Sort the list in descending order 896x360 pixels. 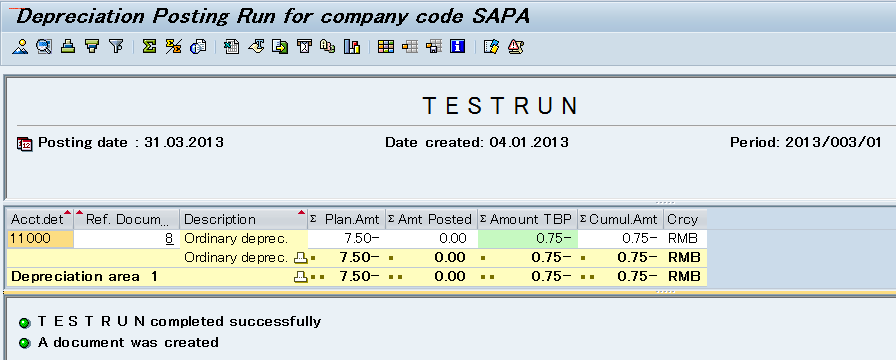click(92, 47)
